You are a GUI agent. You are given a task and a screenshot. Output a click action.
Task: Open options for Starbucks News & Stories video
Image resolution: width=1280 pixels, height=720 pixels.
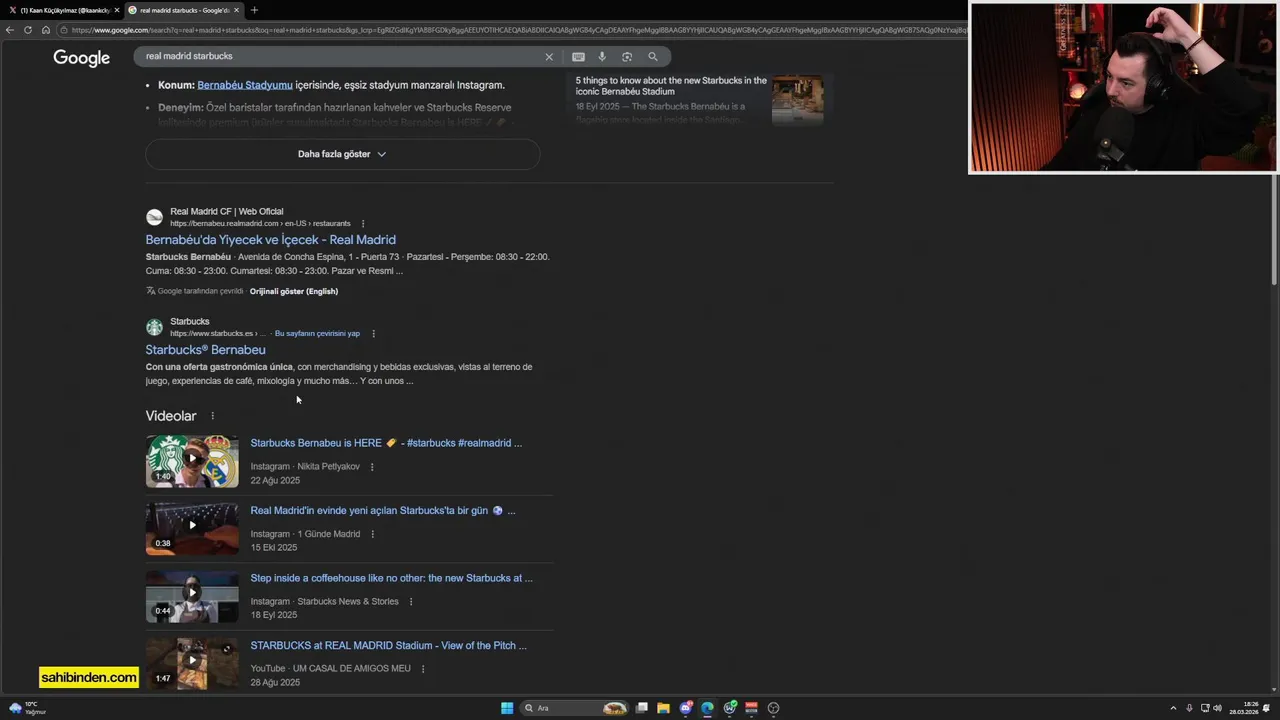(x=410, y=602)
